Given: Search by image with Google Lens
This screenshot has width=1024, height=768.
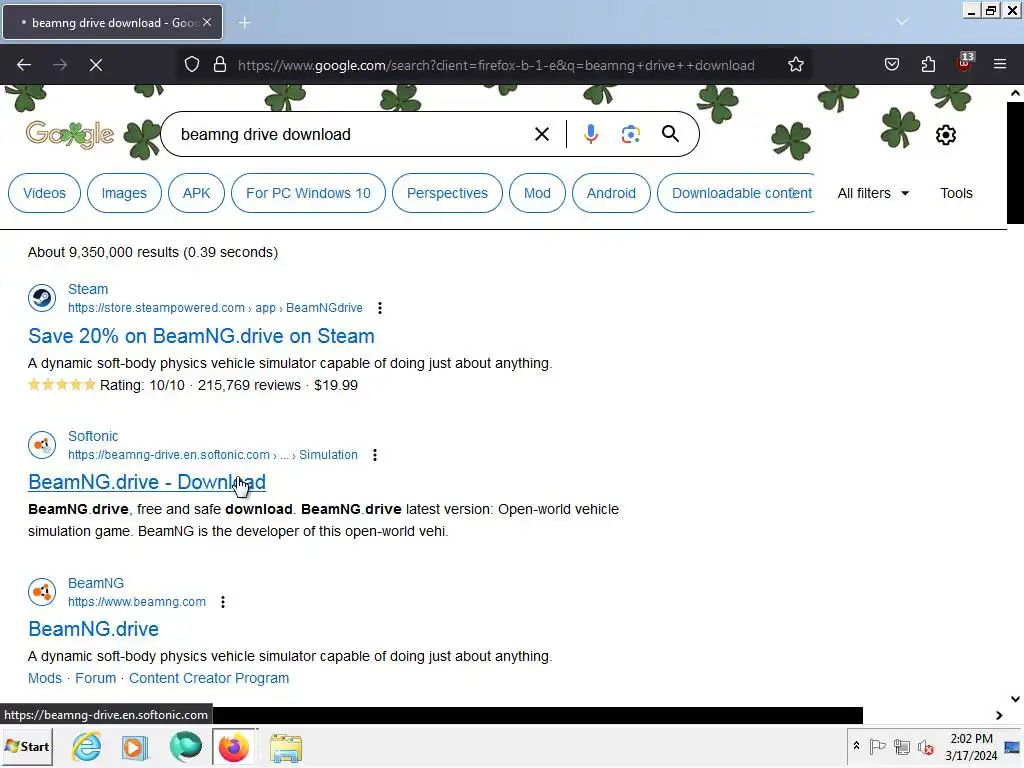Looking at the screenshot, I should pyautogui.click(x=630, y=135).
